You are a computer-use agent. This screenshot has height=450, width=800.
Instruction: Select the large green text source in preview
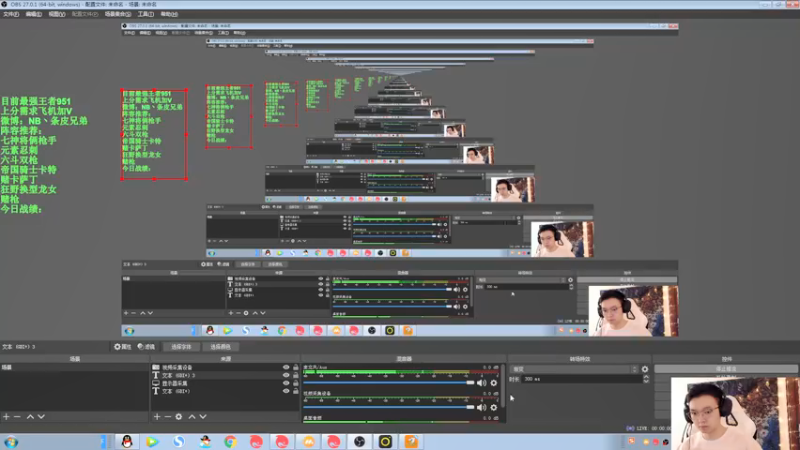click(x=43, y=155)
